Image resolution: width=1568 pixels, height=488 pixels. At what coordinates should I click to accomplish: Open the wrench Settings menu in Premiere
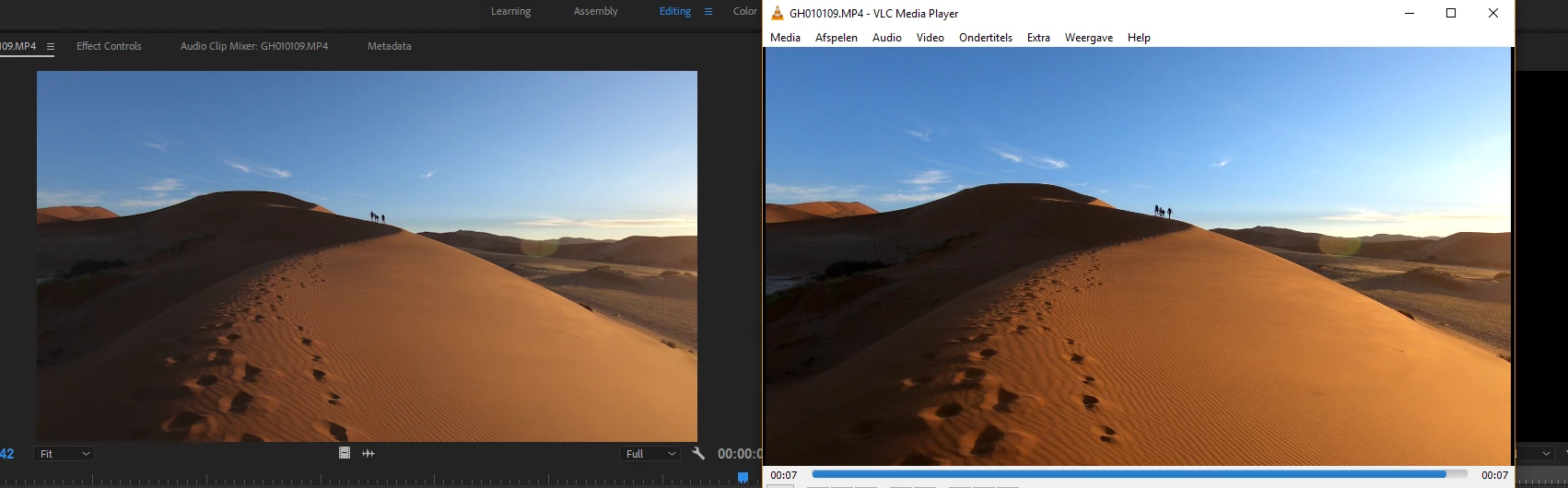click(698, 453)
